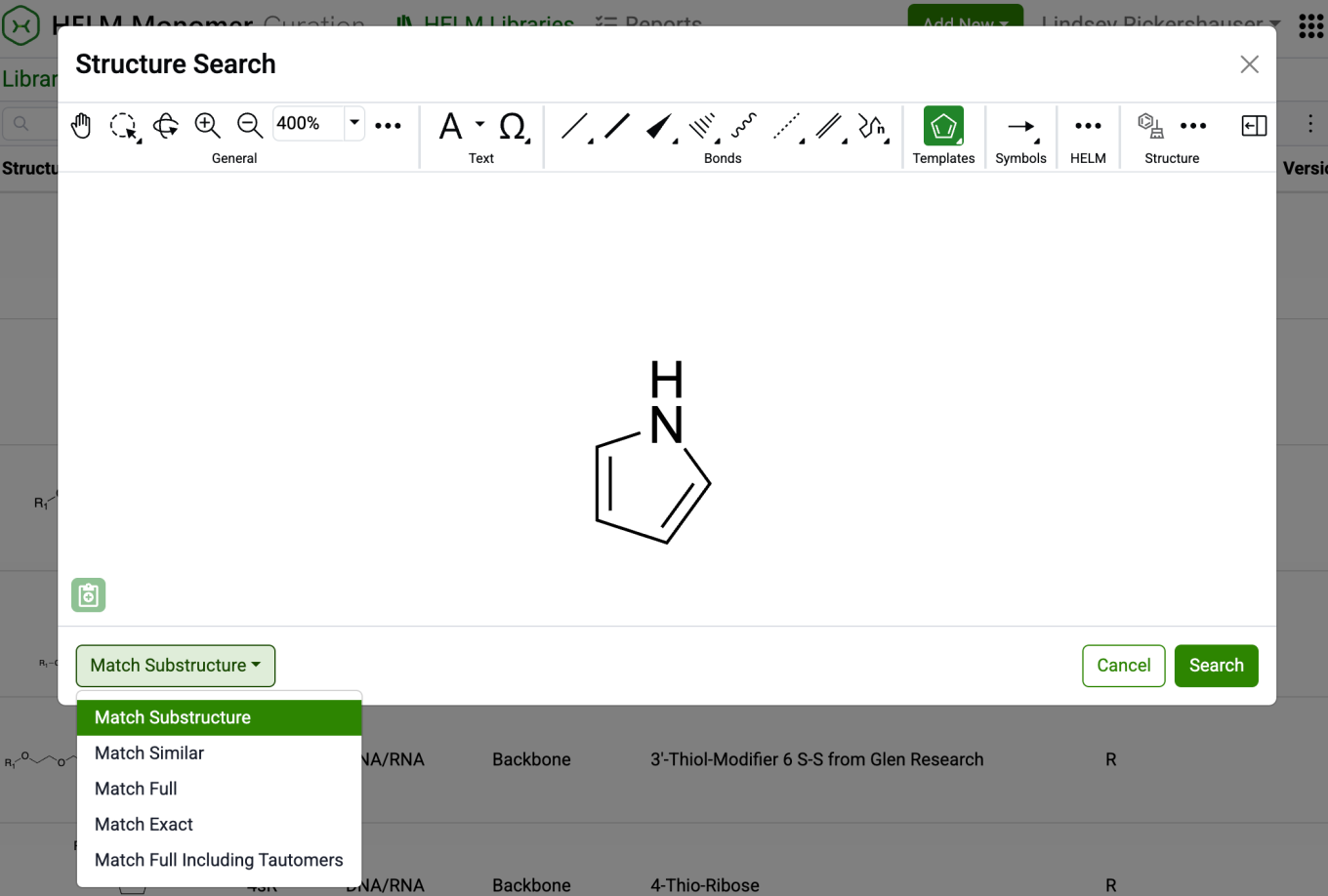Choose Match Similar from the list
The width and height of the screenshot is (1328, 896).
point(149,753)
